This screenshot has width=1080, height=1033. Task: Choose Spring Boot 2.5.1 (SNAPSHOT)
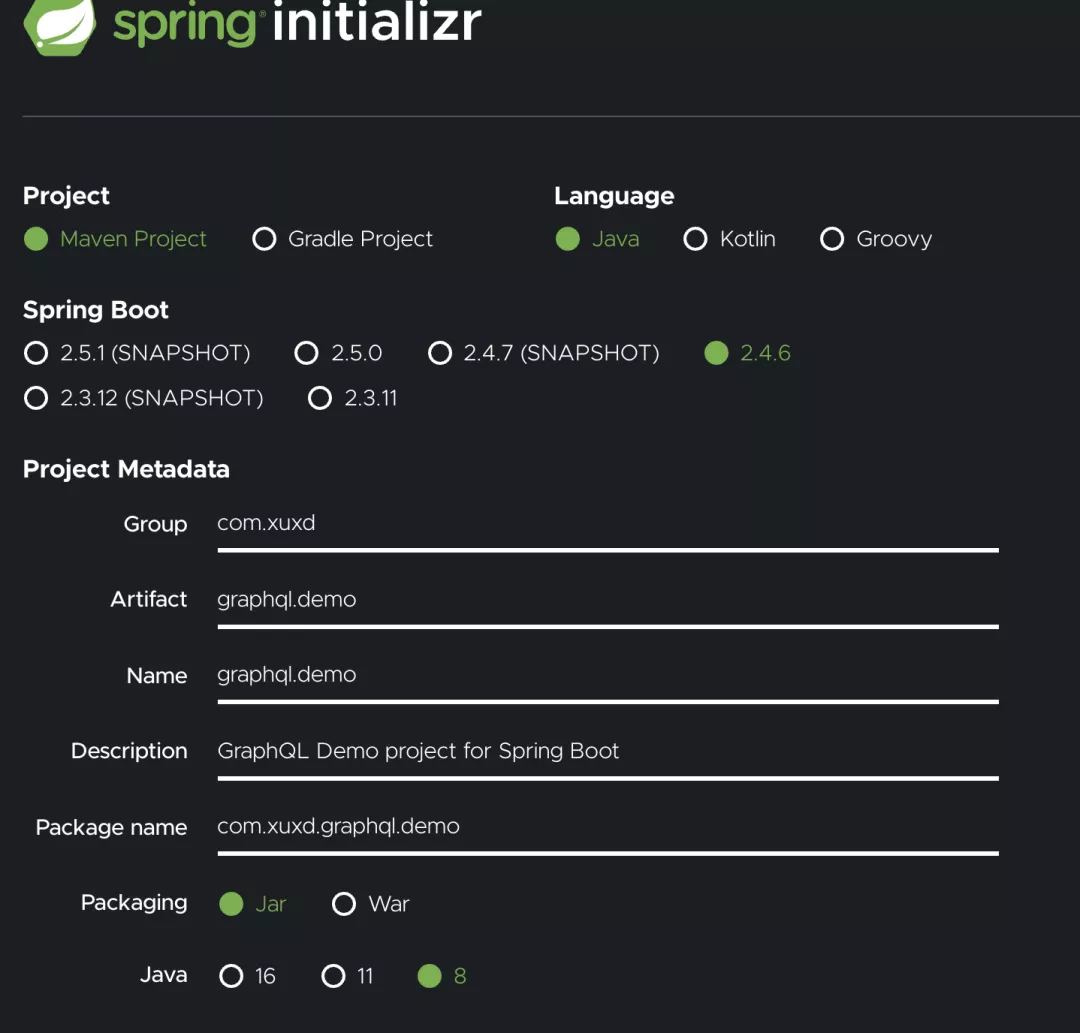pos(36,353)
